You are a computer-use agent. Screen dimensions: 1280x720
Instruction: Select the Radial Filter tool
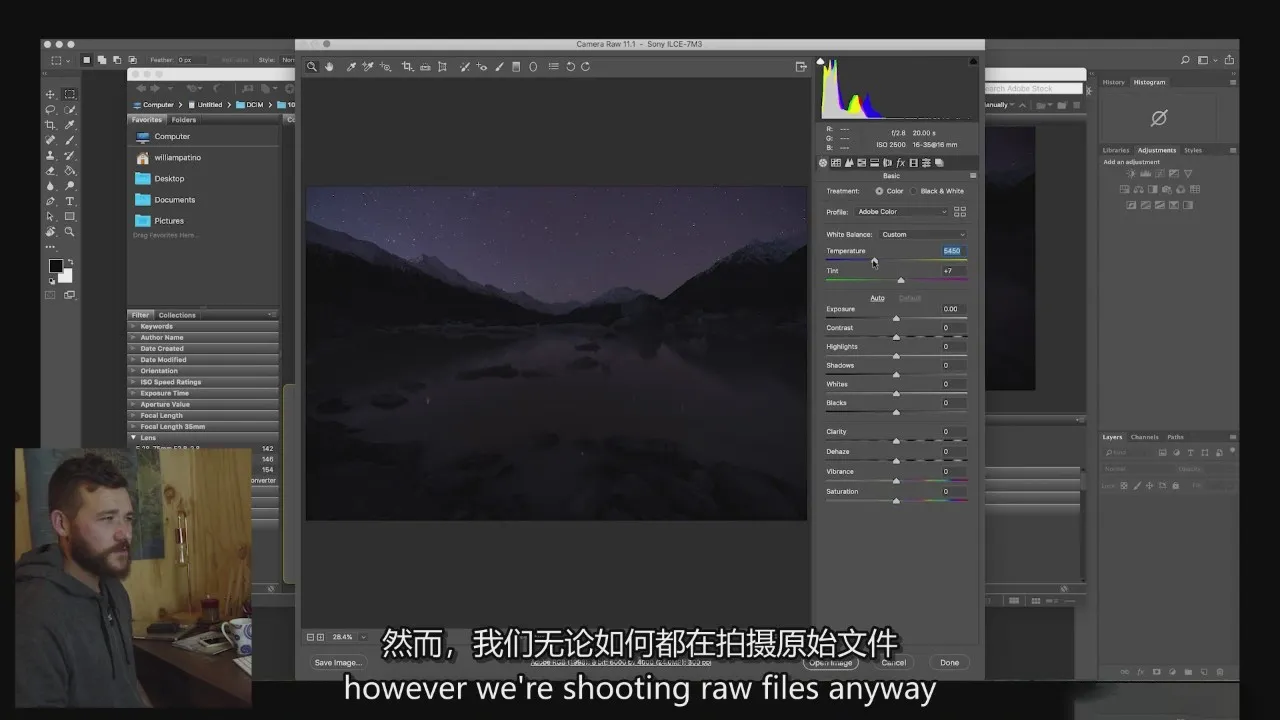533,67
